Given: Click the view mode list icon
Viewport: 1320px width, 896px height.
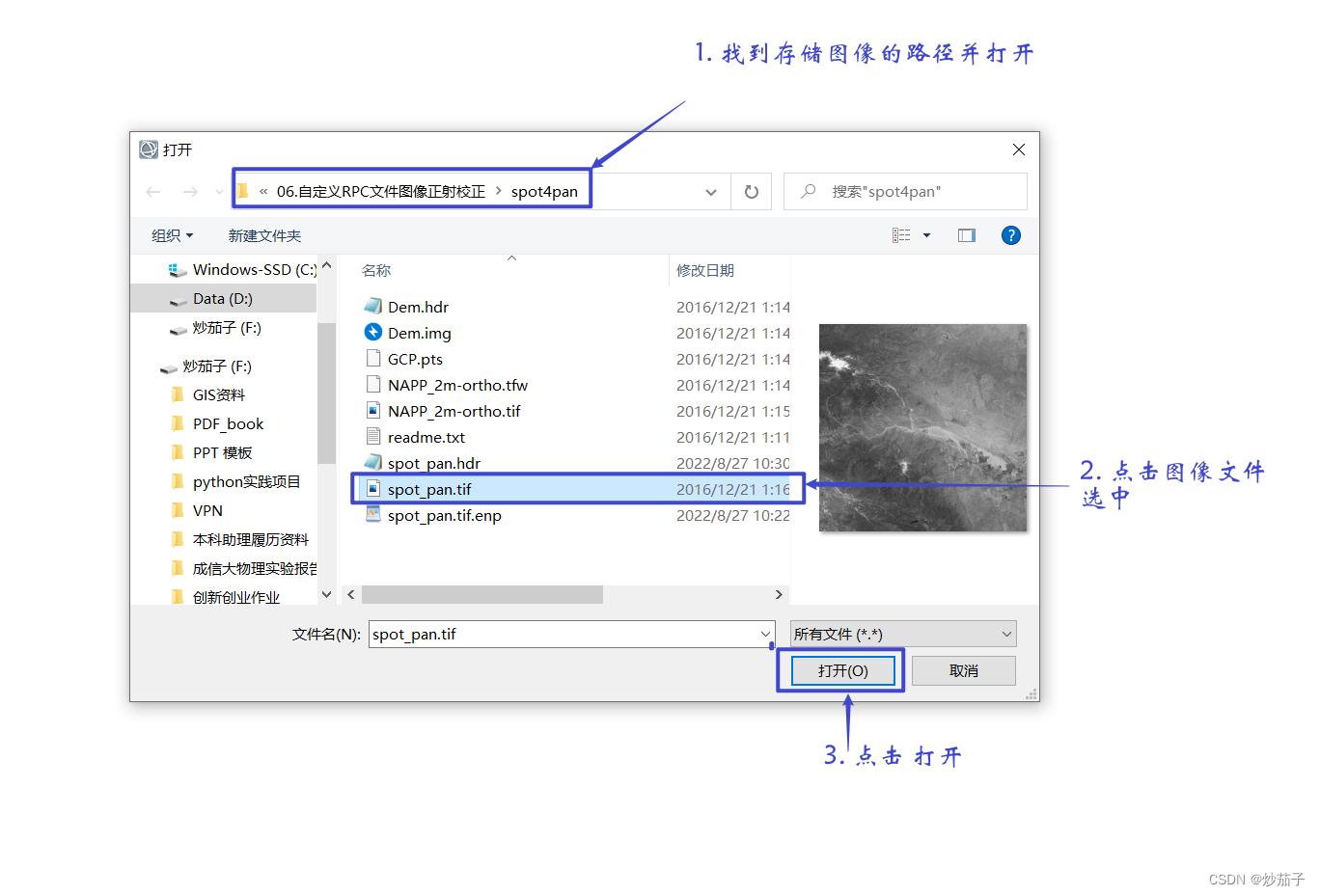Looking at the screenshot, I should click(901, 235).
